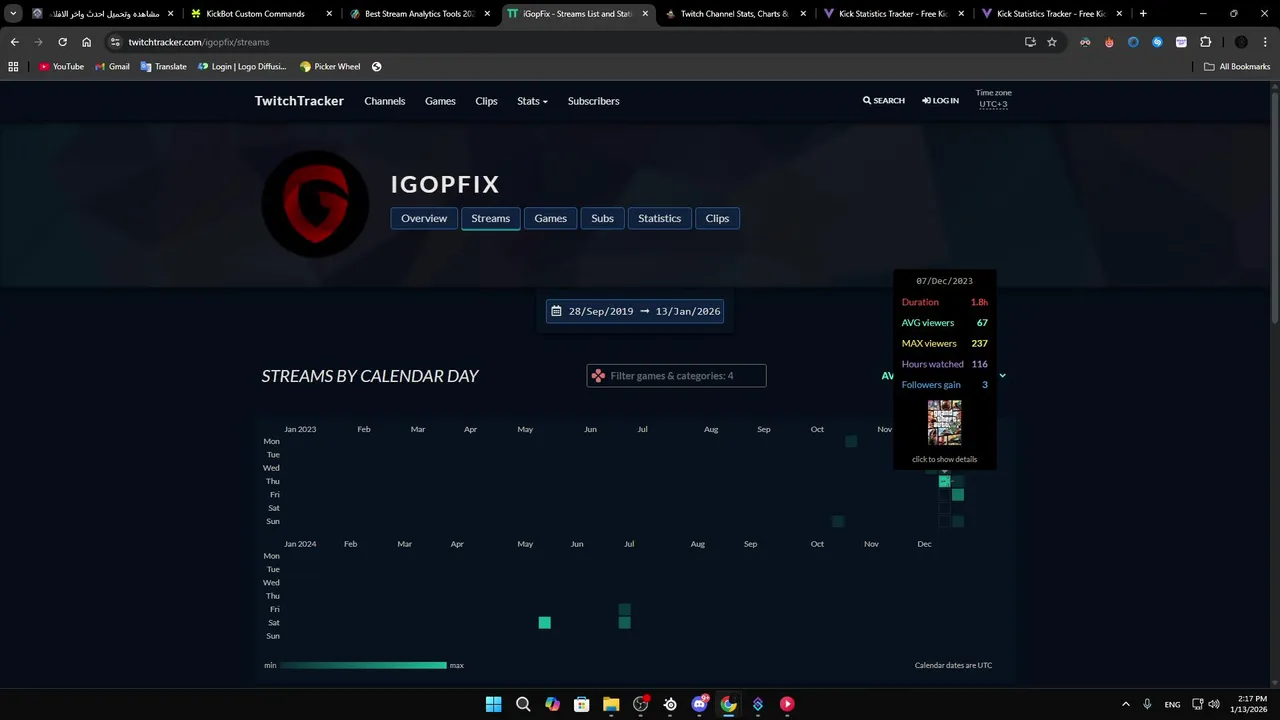Expand the metric dropdown chevron beside the tooltip
This screenshot has height=720, width=1280.
point(1002,376)
